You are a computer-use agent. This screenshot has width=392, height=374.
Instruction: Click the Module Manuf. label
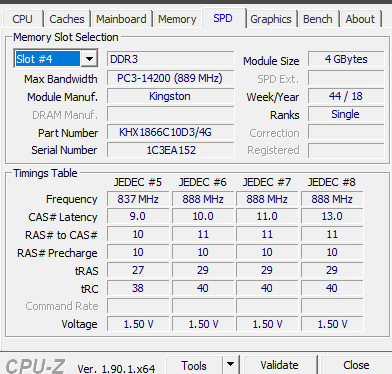(63, 97)
